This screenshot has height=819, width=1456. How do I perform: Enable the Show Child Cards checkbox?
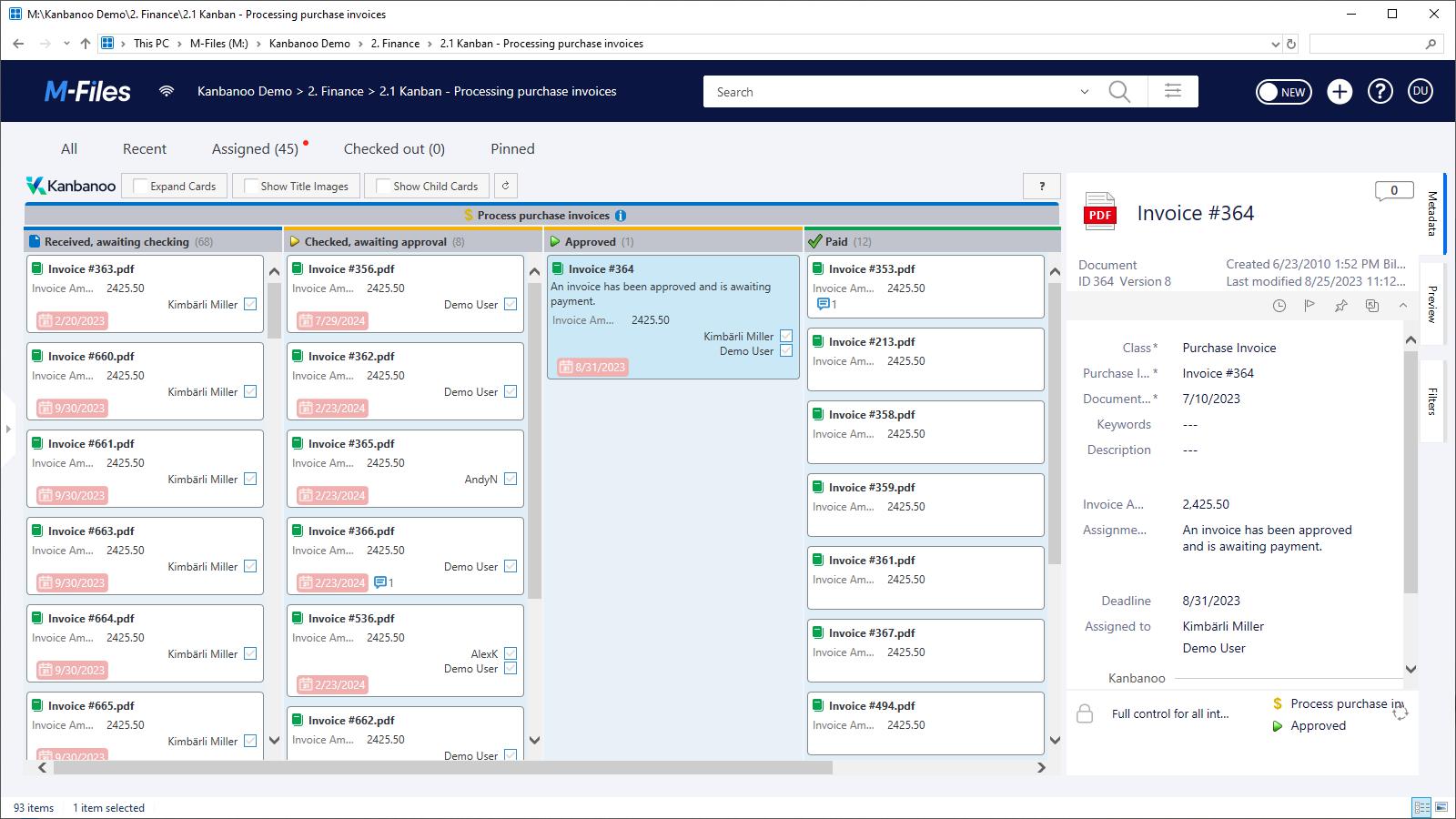[x=383, y=186]
